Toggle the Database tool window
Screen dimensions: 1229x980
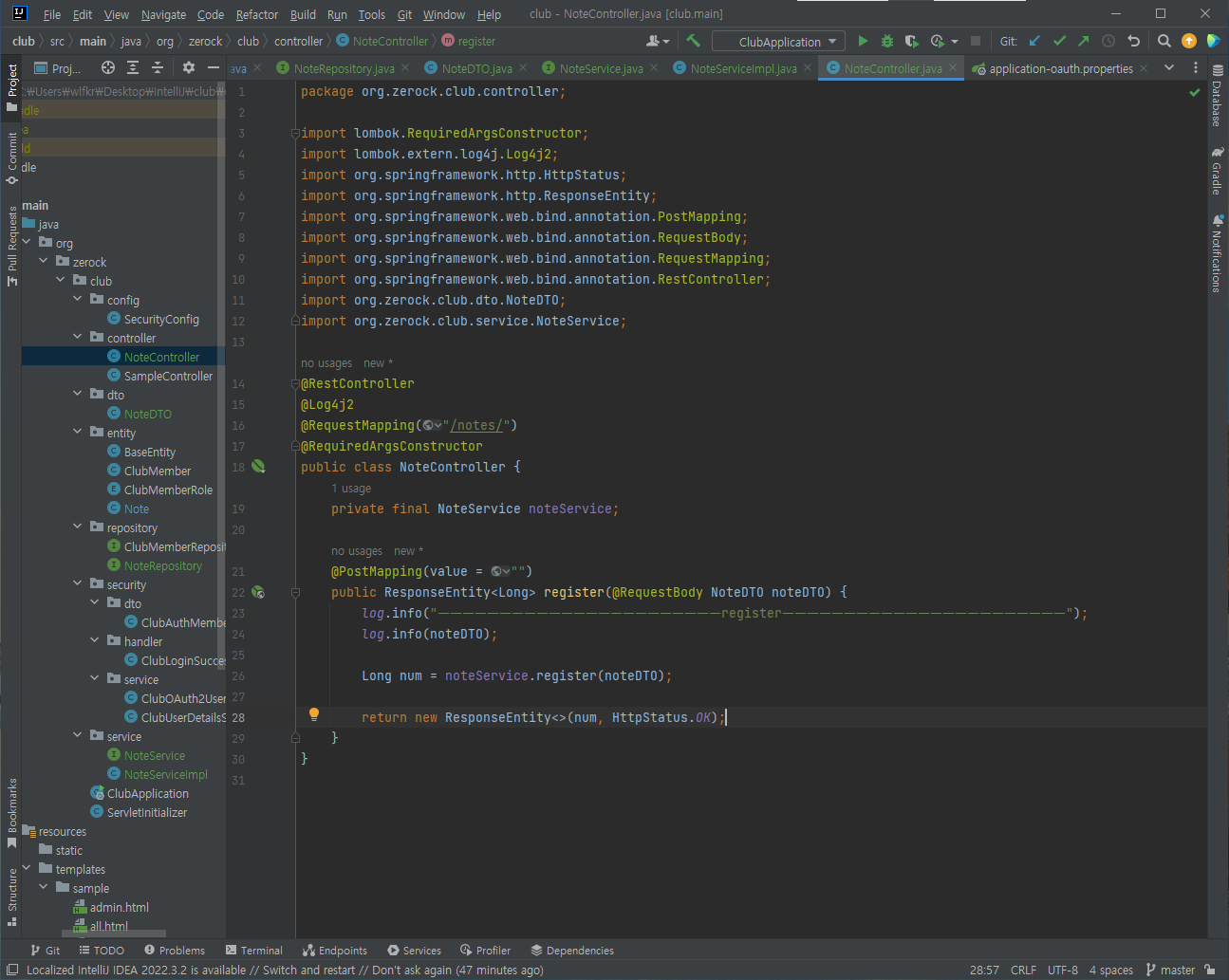[x=1218, y=96]
